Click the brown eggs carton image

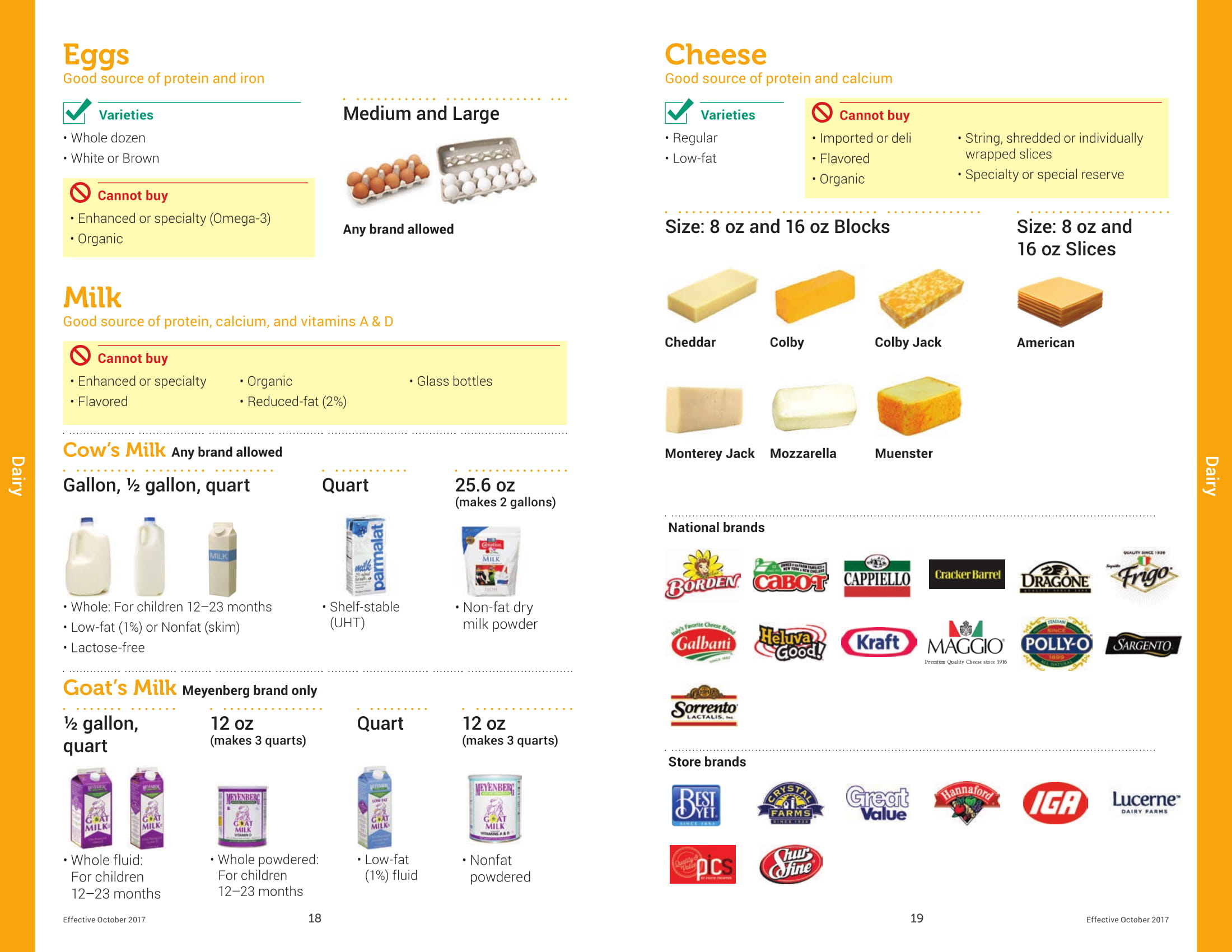(388, 178)
